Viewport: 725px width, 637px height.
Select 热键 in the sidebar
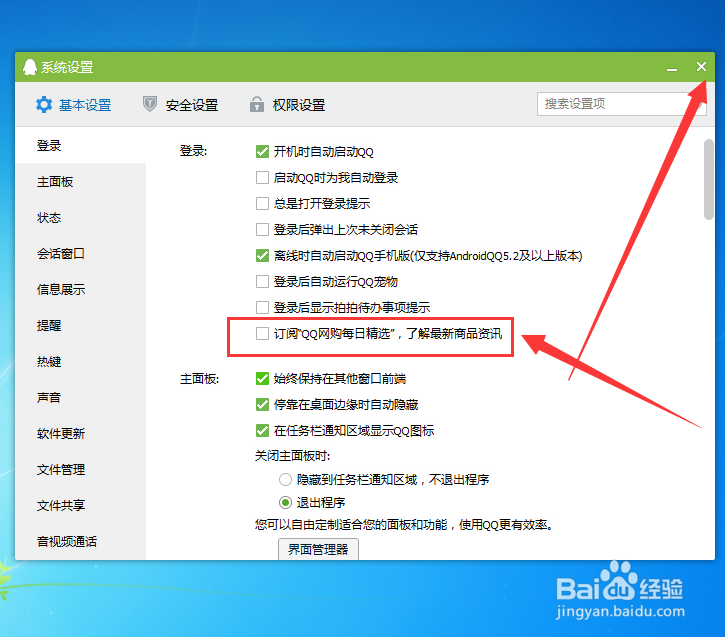[x=80, y=361]
